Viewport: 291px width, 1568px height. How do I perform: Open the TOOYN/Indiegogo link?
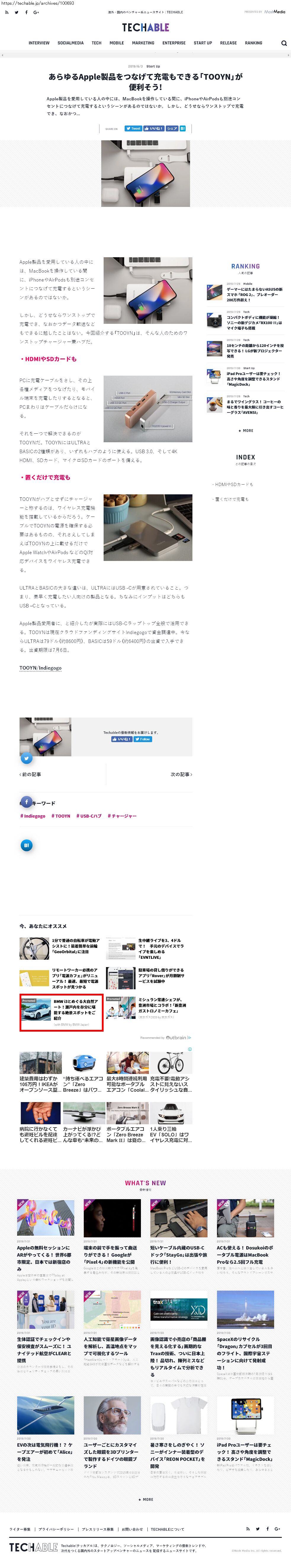40,668
